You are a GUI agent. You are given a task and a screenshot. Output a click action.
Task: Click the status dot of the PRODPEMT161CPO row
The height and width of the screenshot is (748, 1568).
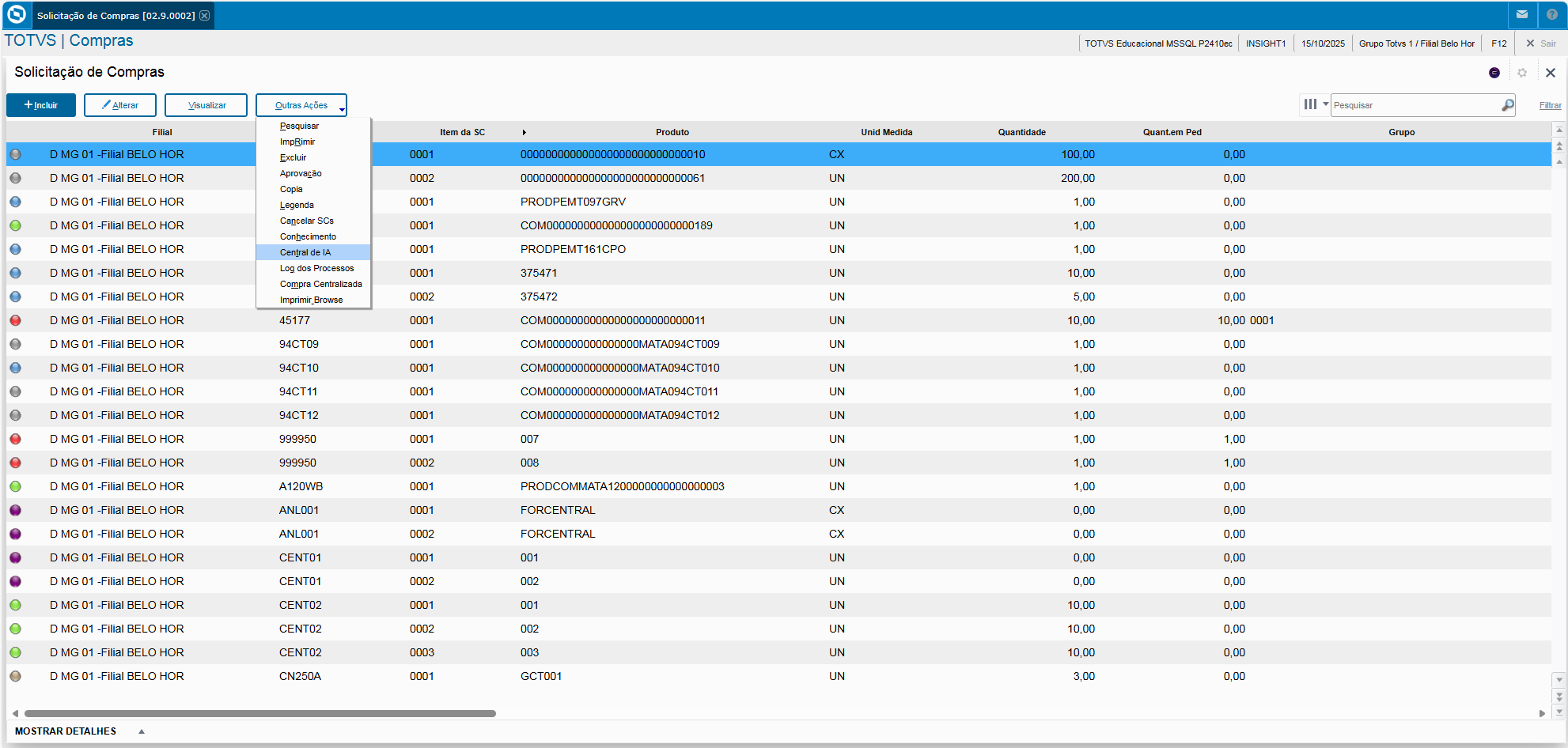pos(15,249)
